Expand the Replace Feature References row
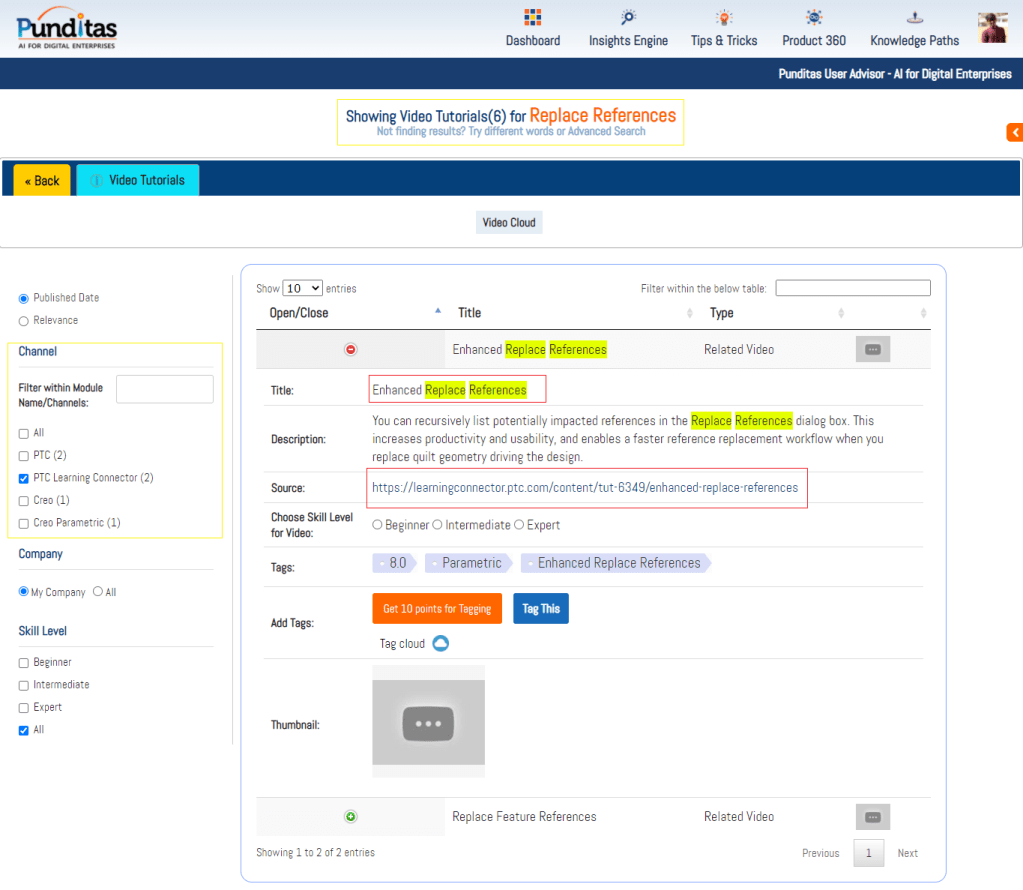 click(x=350, y=817)
